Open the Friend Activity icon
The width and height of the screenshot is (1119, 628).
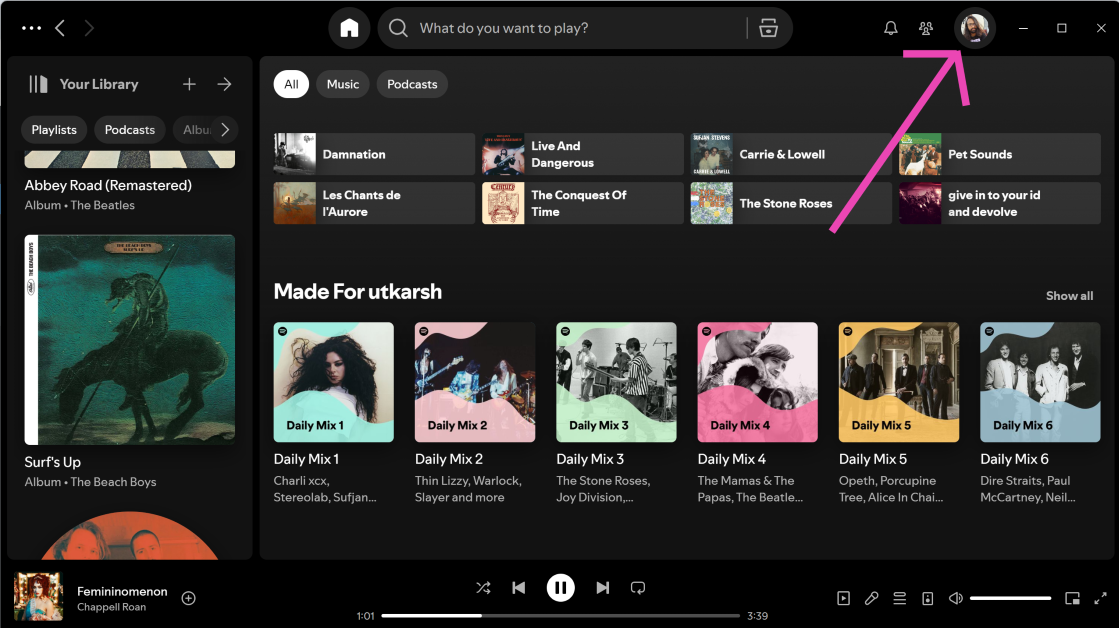point(926,29)
